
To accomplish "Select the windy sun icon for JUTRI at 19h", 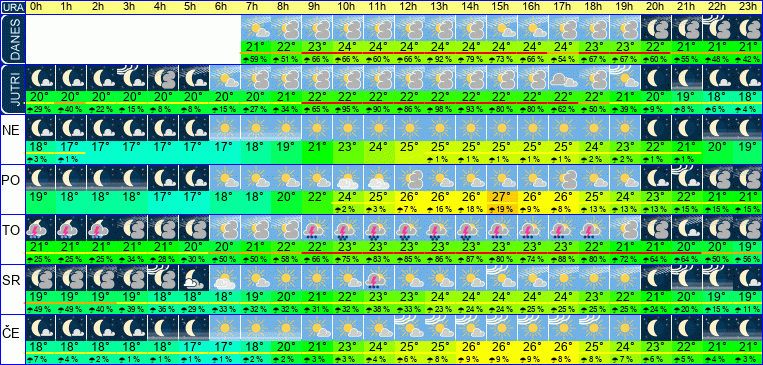I will tap(624, 77).
